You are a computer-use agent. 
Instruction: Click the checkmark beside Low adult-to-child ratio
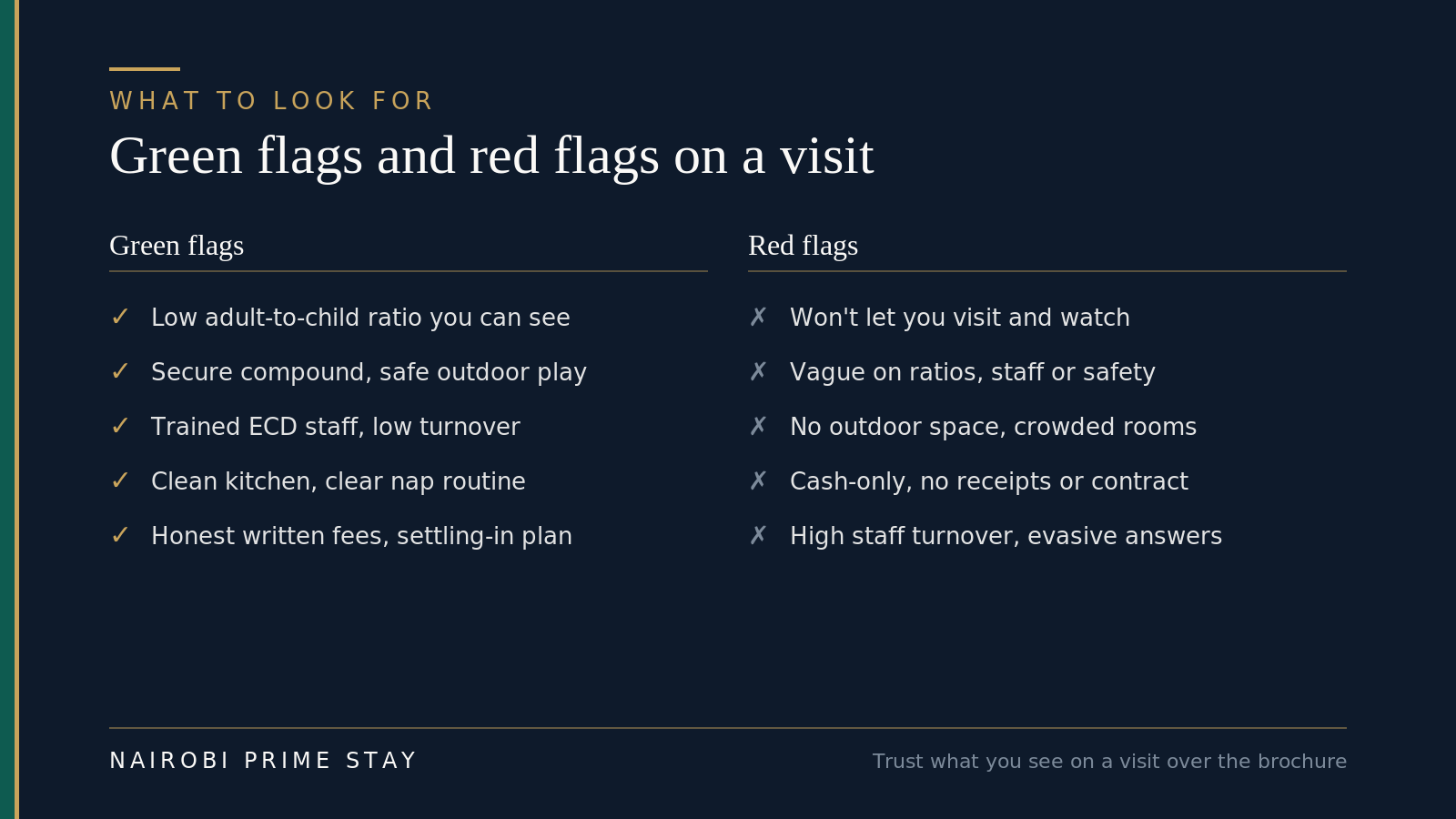pos(119,318)
